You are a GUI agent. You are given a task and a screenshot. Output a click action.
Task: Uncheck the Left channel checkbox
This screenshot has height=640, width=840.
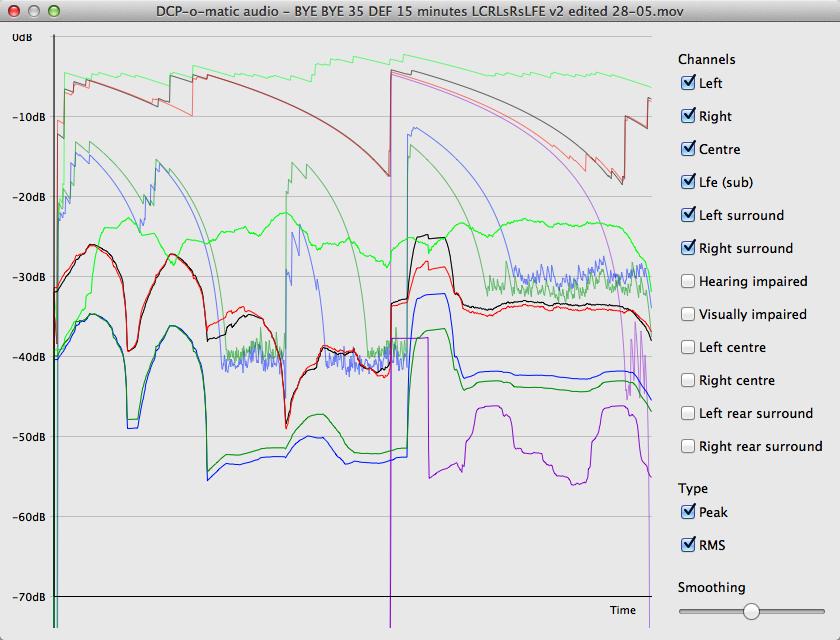688,83
